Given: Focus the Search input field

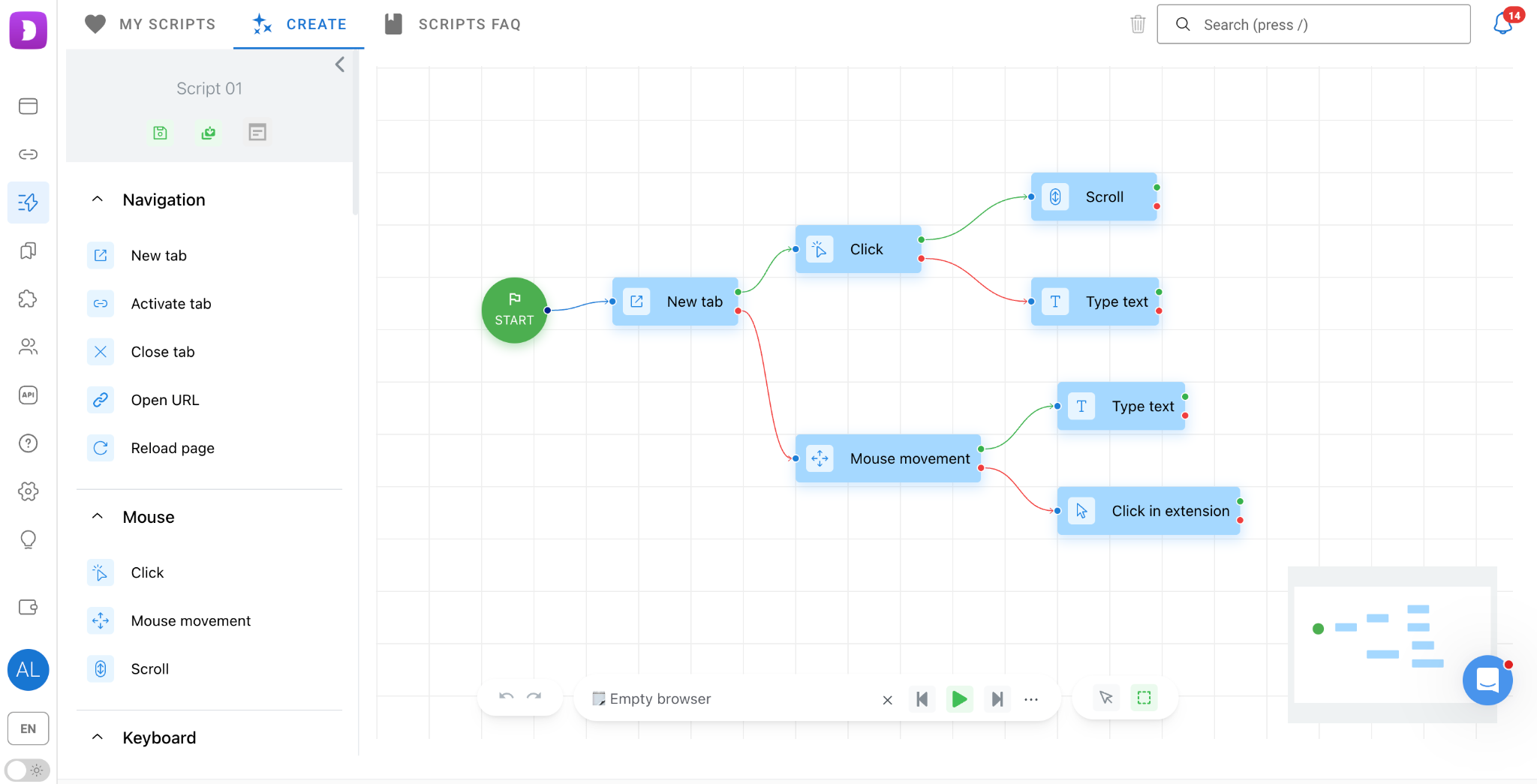Looking at the screenshot, I should [x=1313, y=24].
